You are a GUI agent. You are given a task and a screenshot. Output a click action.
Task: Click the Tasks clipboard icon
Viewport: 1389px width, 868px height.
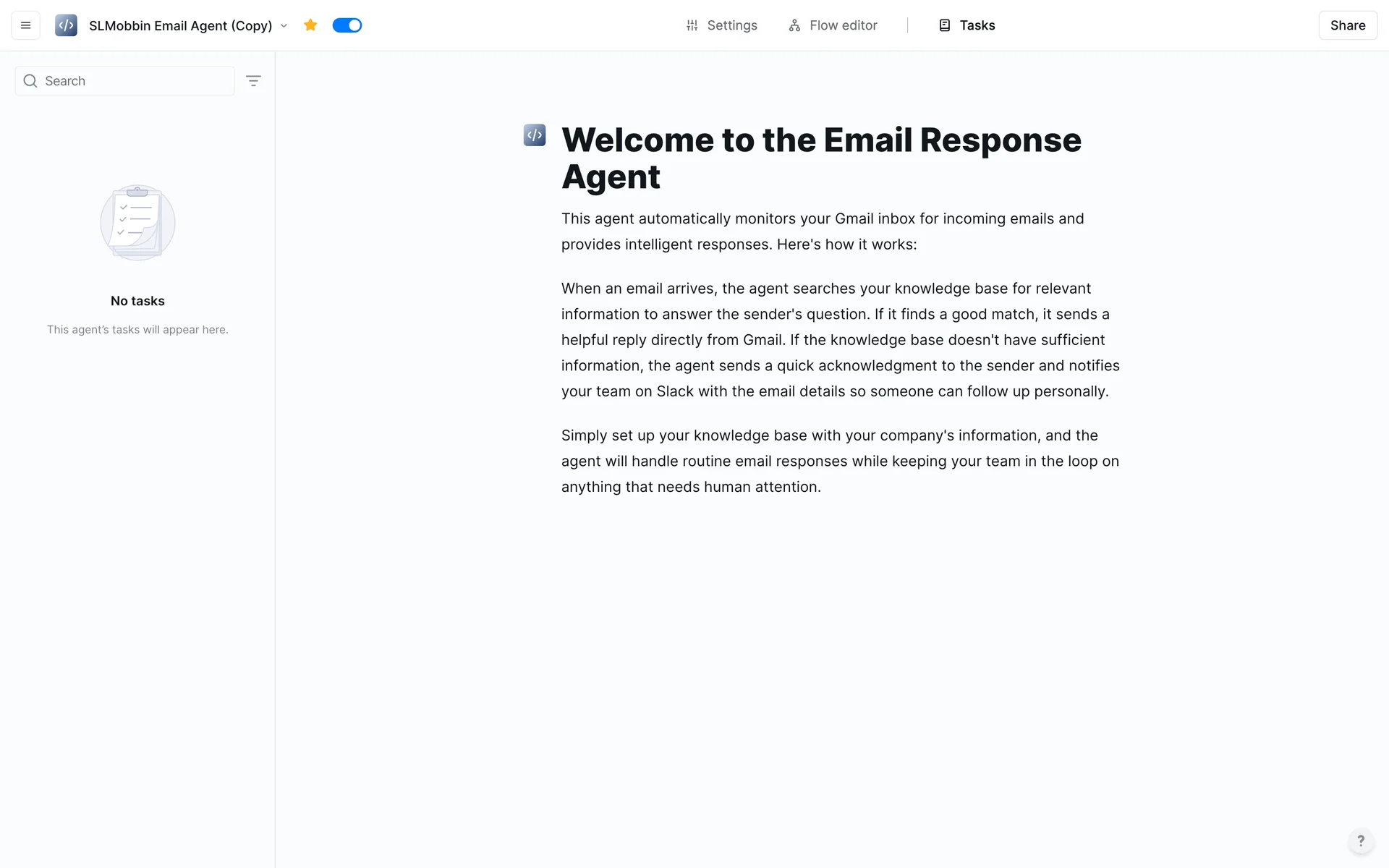click(945, 25)
